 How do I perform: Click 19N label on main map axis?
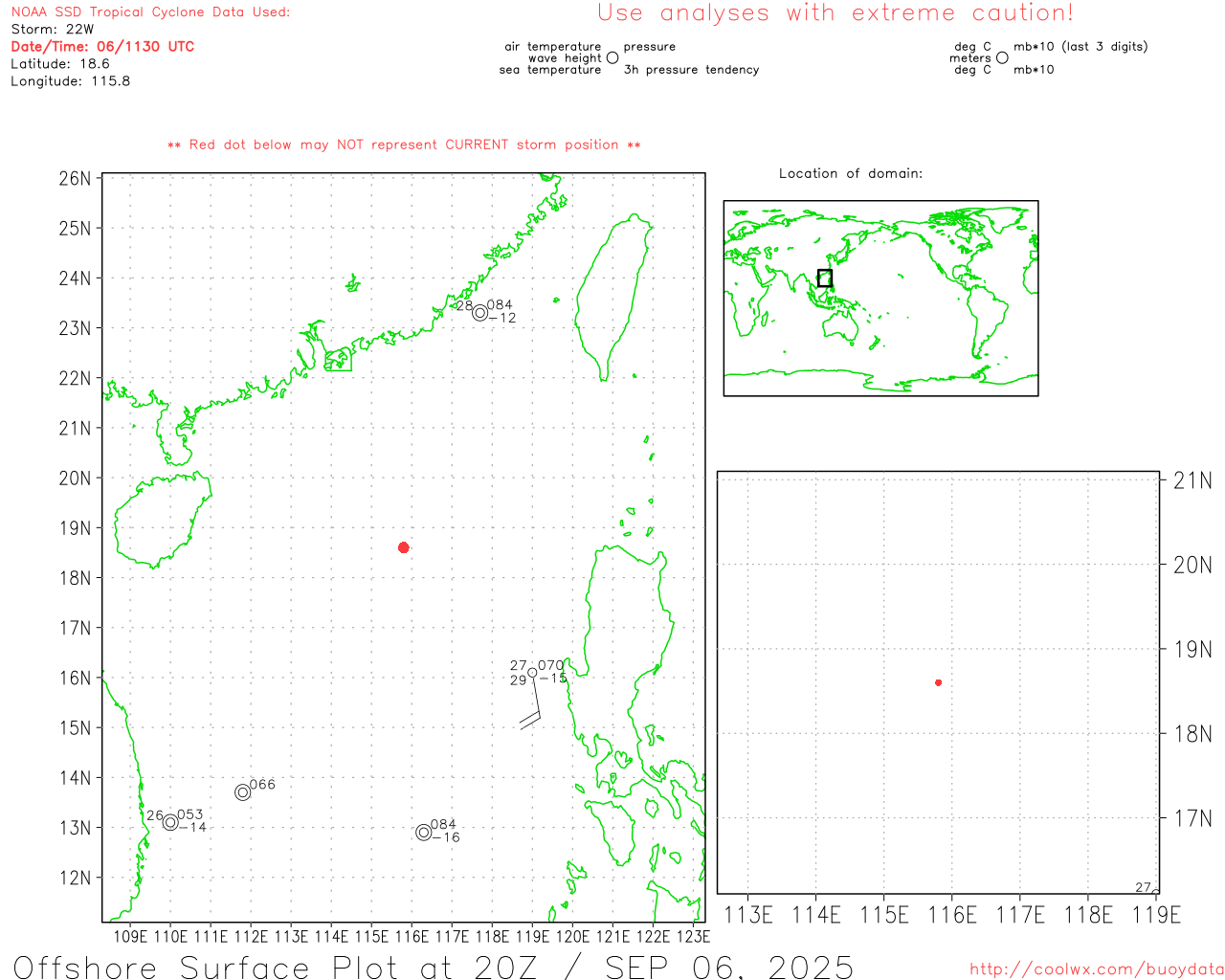[x=75, y=528]
